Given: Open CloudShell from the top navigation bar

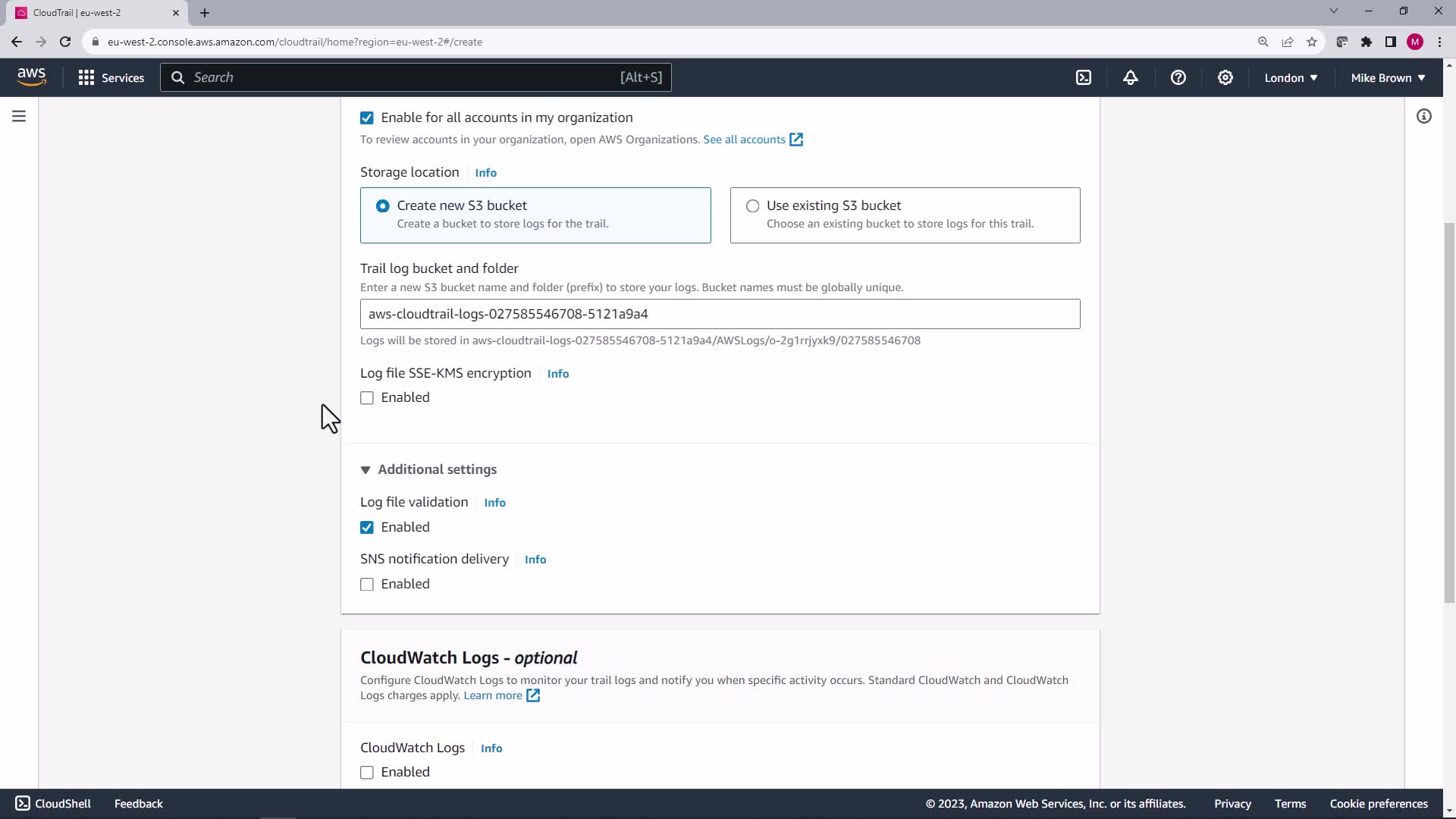Looking at the screenshot, I should click(x=1084, y=77).
